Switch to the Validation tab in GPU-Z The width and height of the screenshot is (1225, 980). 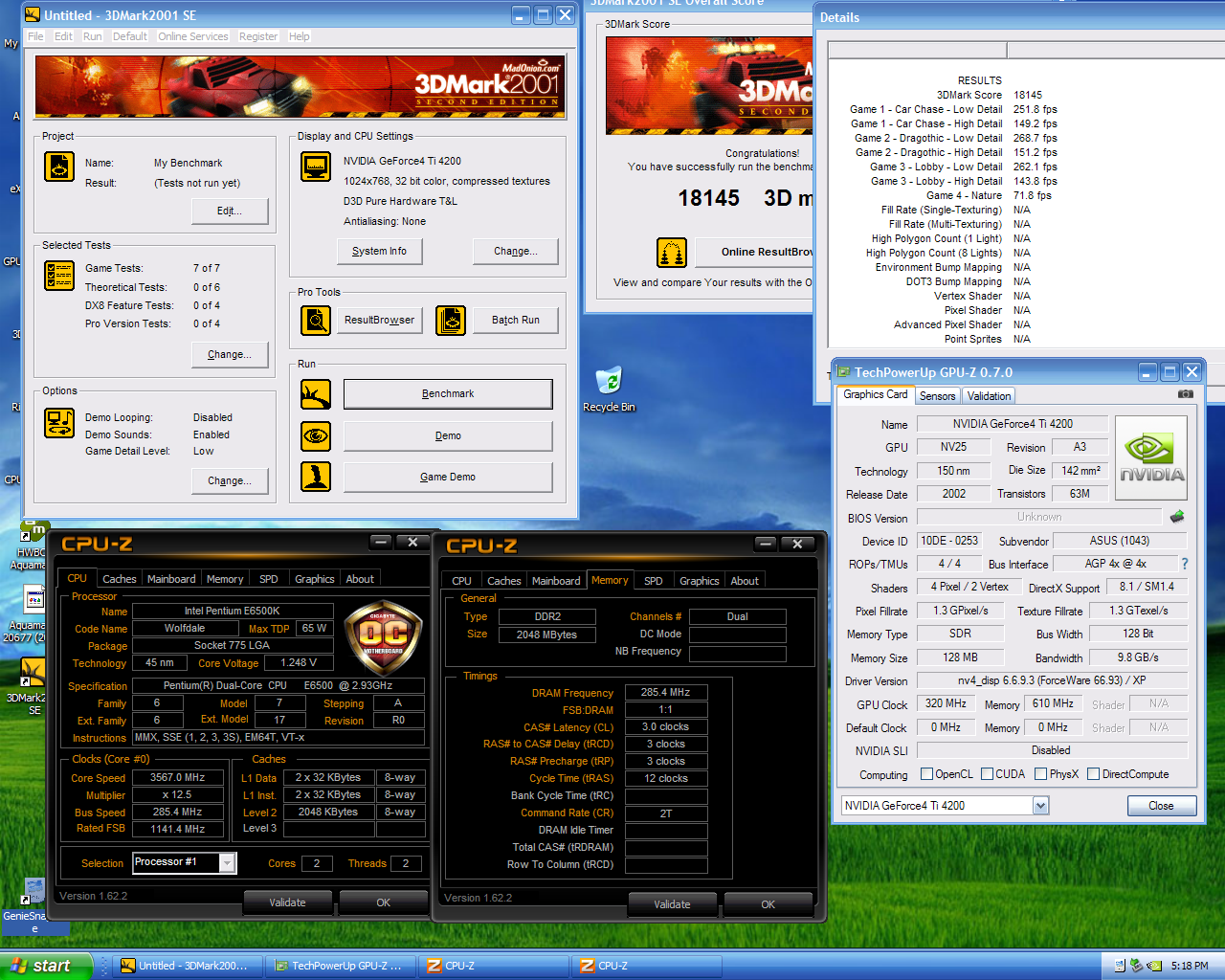coord(989,395)
